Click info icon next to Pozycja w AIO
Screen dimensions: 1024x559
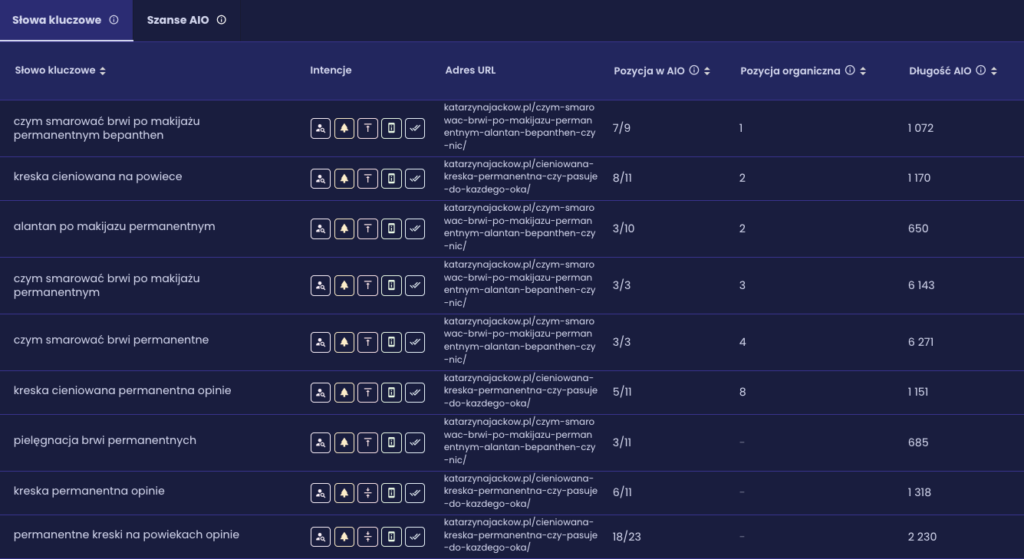694,70
